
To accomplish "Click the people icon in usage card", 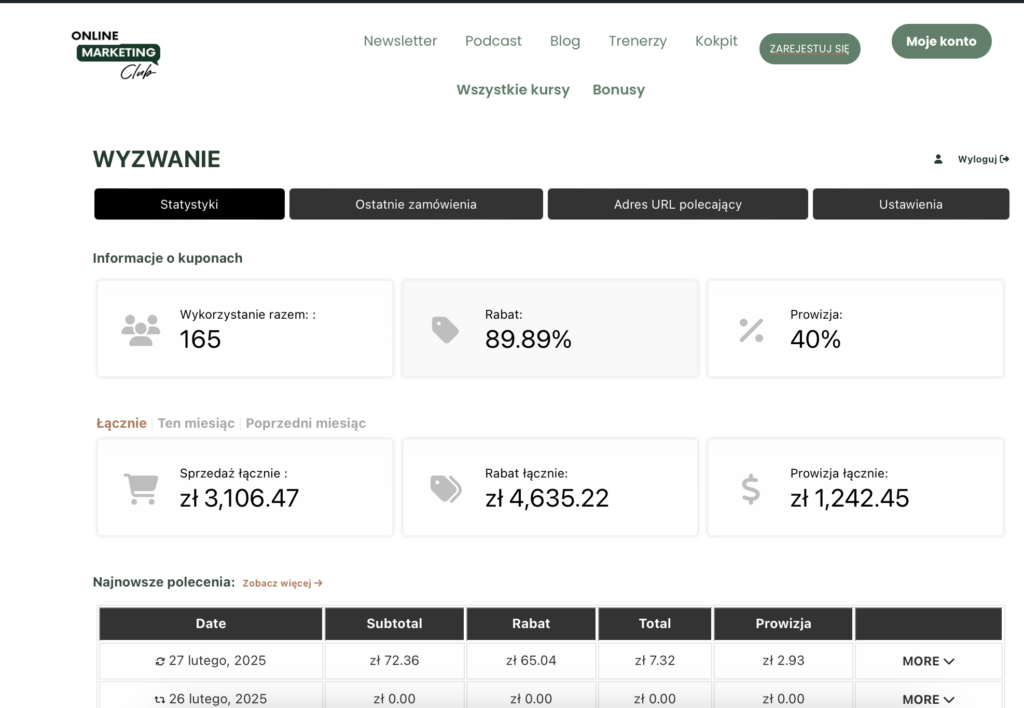I will coord(141,329).
